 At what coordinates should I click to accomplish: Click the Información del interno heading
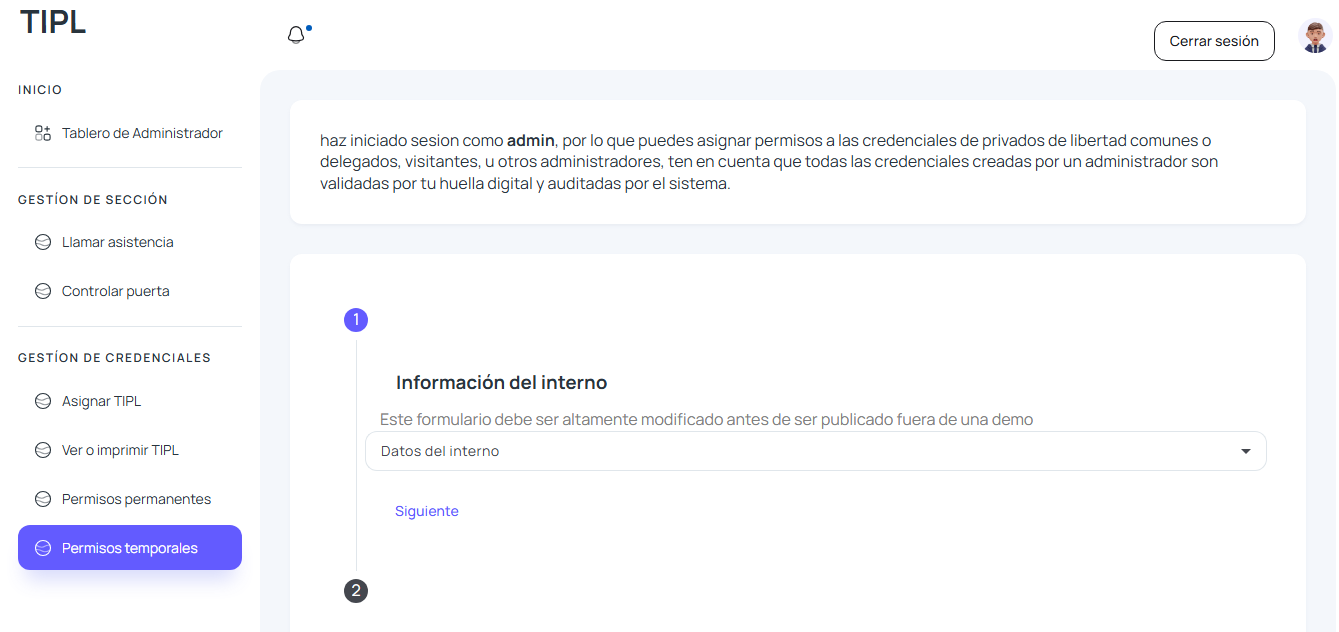coord(502,383)
